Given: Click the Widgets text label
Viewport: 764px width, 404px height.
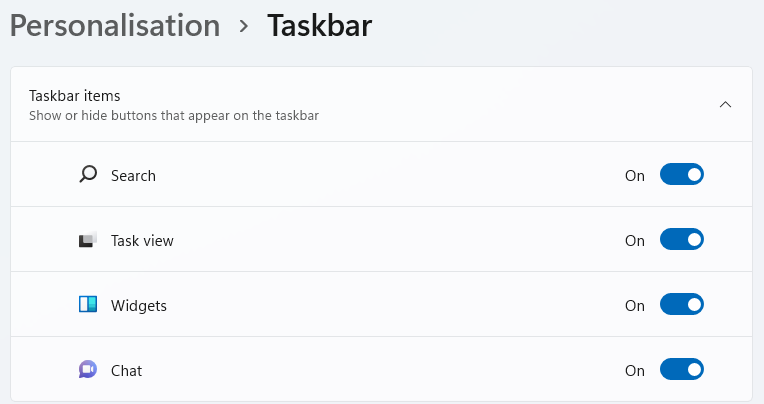Looking at the screenshot, I should coord(138,306).
